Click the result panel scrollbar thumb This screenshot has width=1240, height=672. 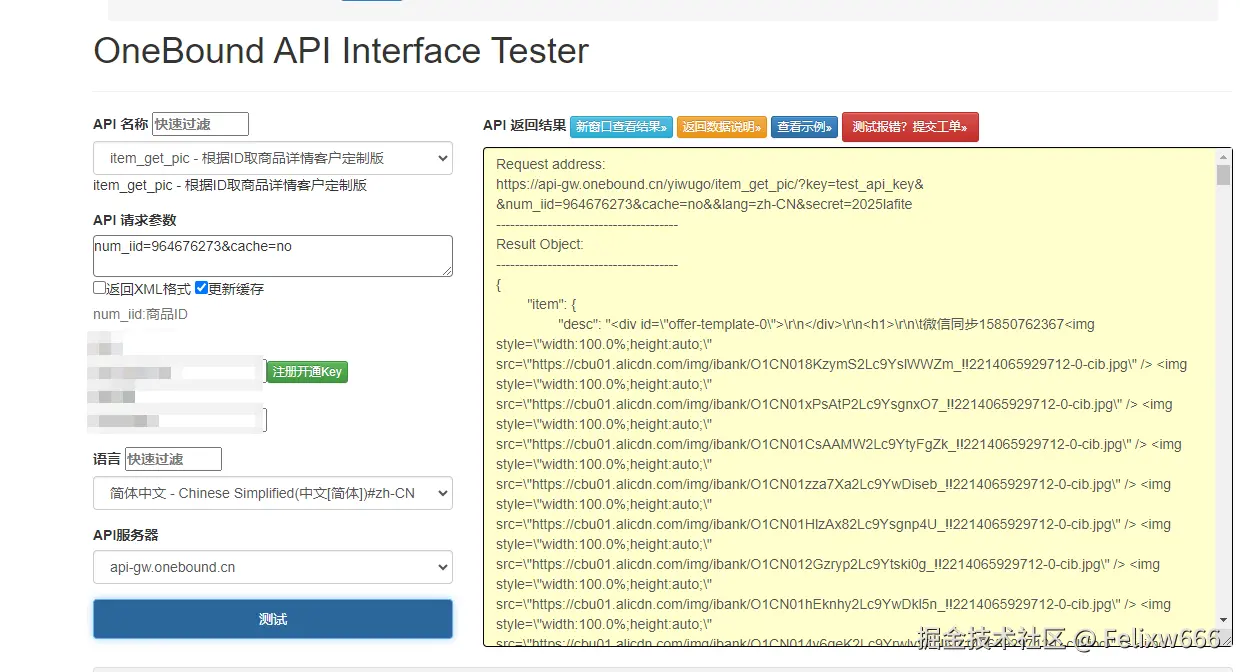tap(1223, 176)
